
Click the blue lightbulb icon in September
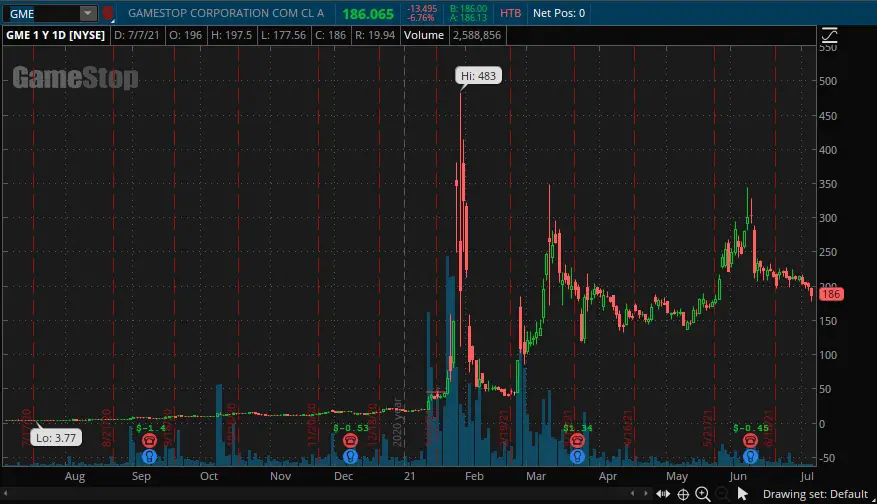click(149, 456)
